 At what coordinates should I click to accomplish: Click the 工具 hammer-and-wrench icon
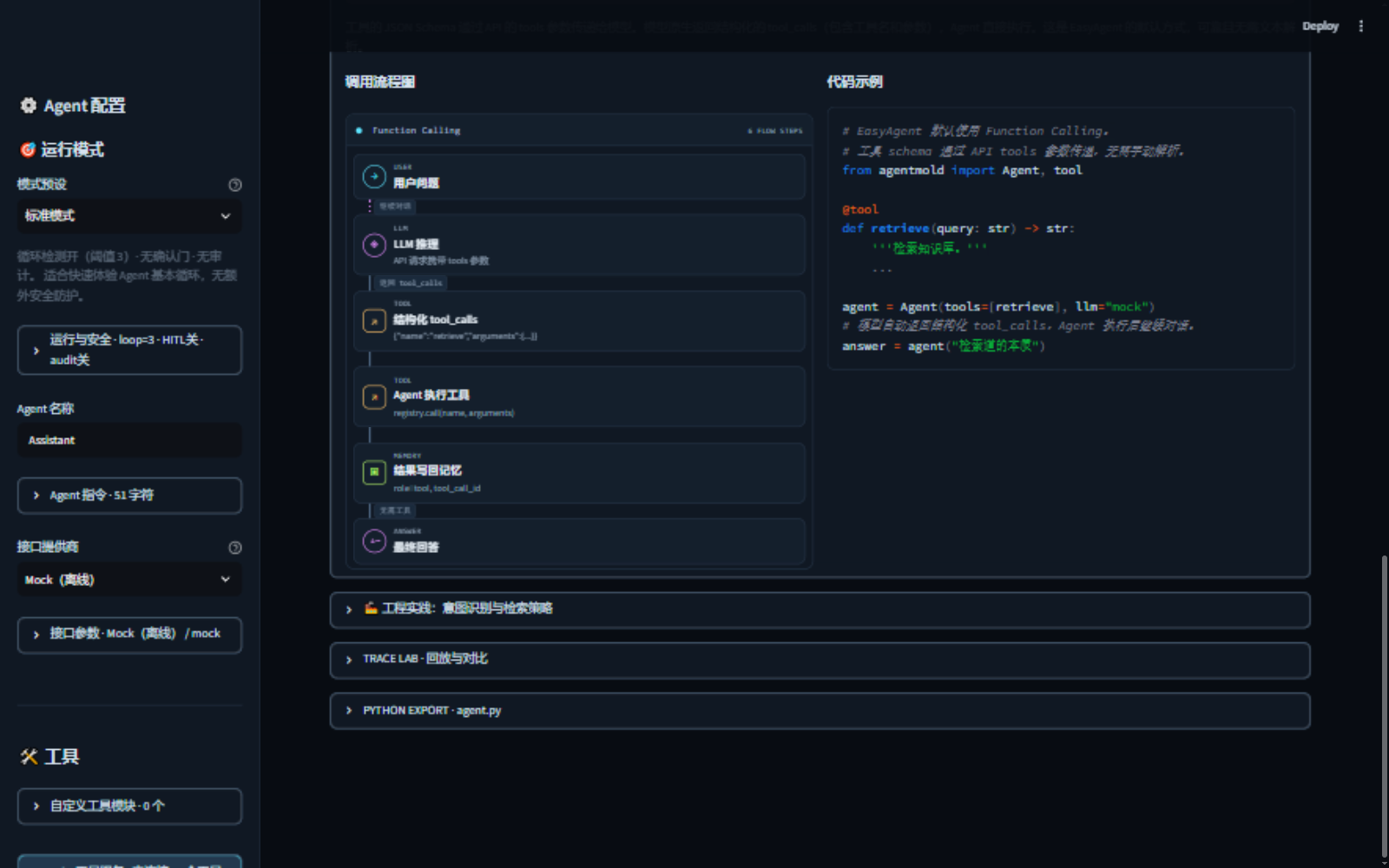pos(29,757)
